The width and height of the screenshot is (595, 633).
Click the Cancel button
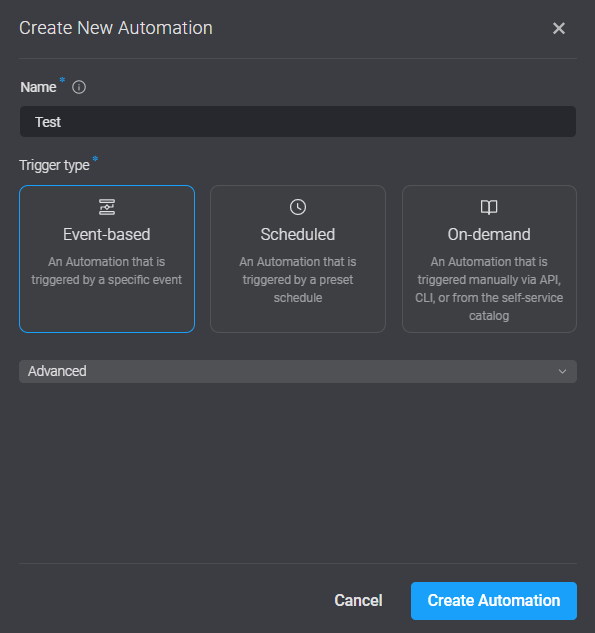click(x=358, y=601)
